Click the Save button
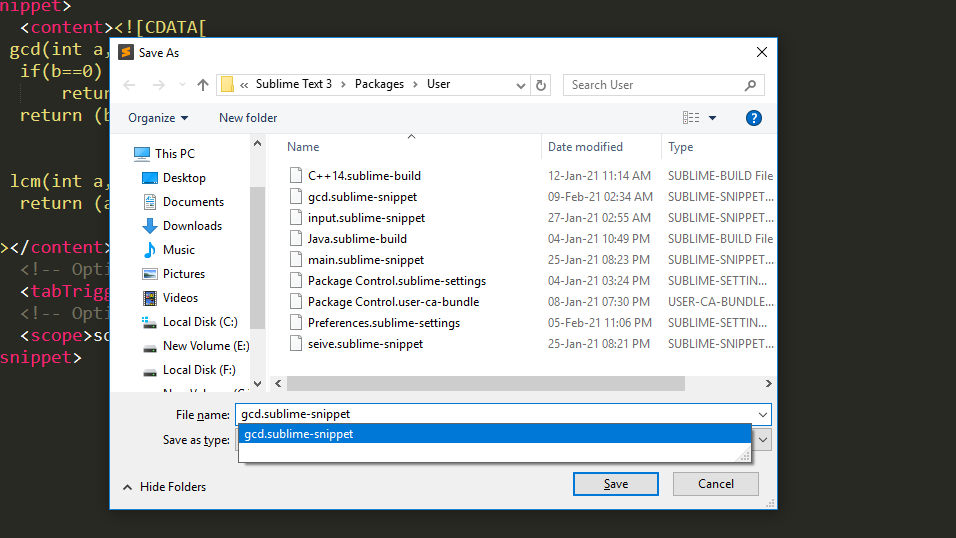956x538 pixels. pyautogui.click(x=616, y=484)
